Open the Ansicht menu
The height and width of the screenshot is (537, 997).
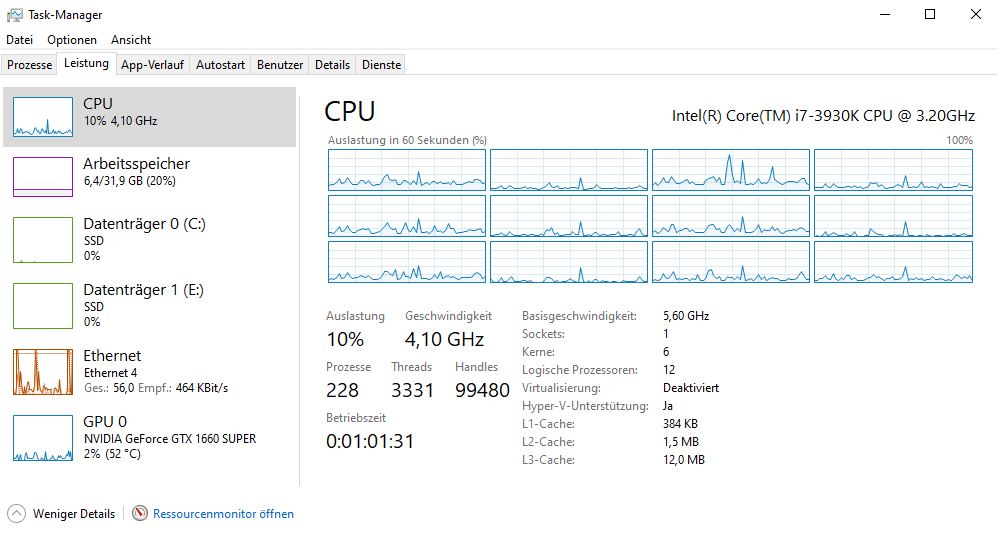(131, 39)
